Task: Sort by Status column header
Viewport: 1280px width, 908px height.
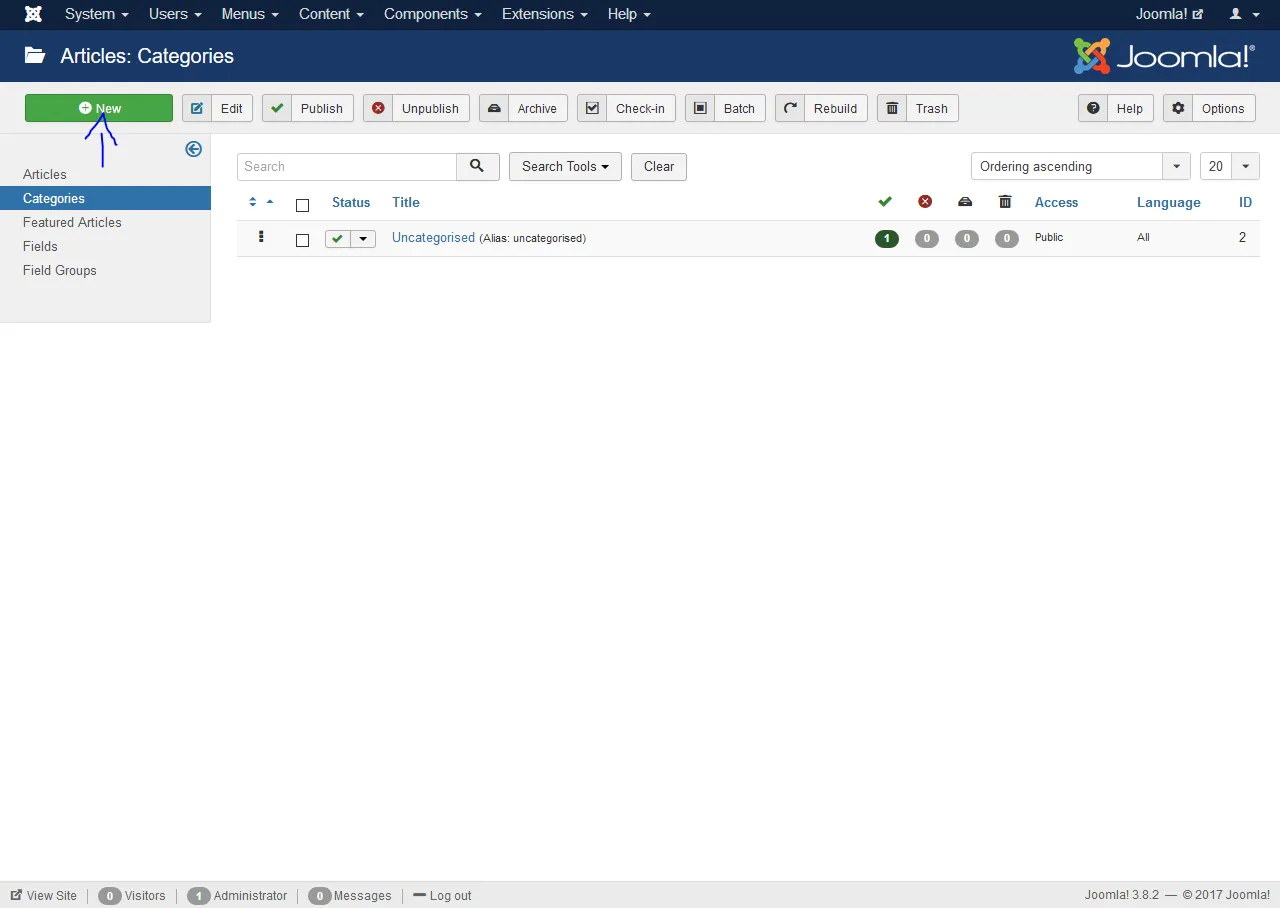Action: pyautogui.click(x=351, y=202)
